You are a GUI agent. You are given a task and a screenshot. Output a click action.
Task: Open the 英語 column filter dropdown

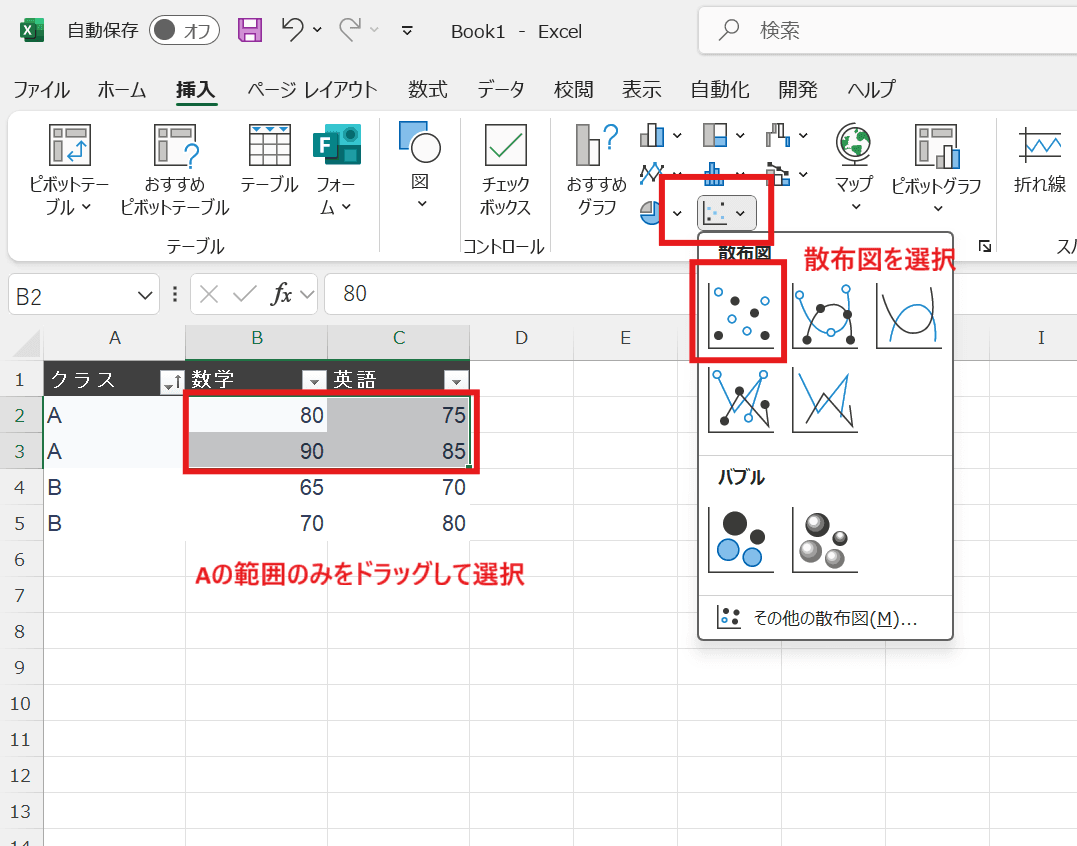point(455,380)
